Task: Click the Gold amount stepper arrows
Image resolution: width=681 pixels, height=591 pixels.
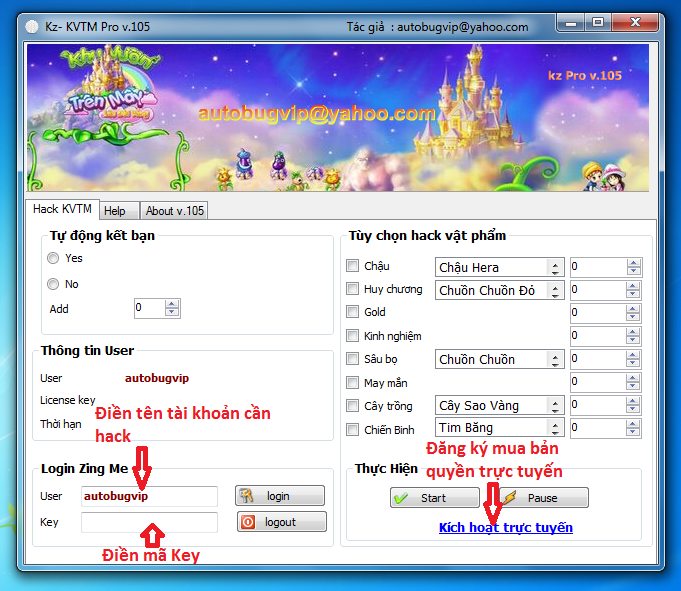Action: pos(633,313)
